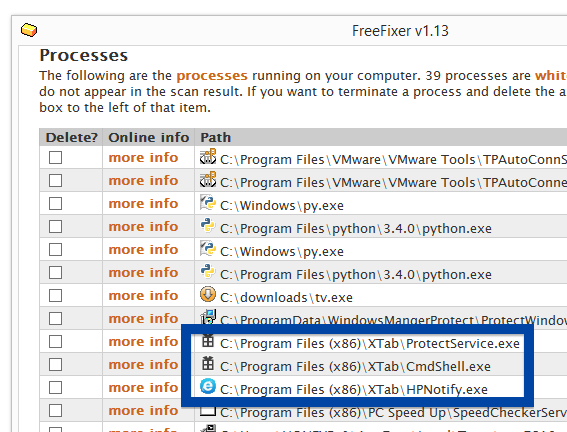
Task: Check delete box for C:\downloads\tv.exe
Action: pos(55,295)
